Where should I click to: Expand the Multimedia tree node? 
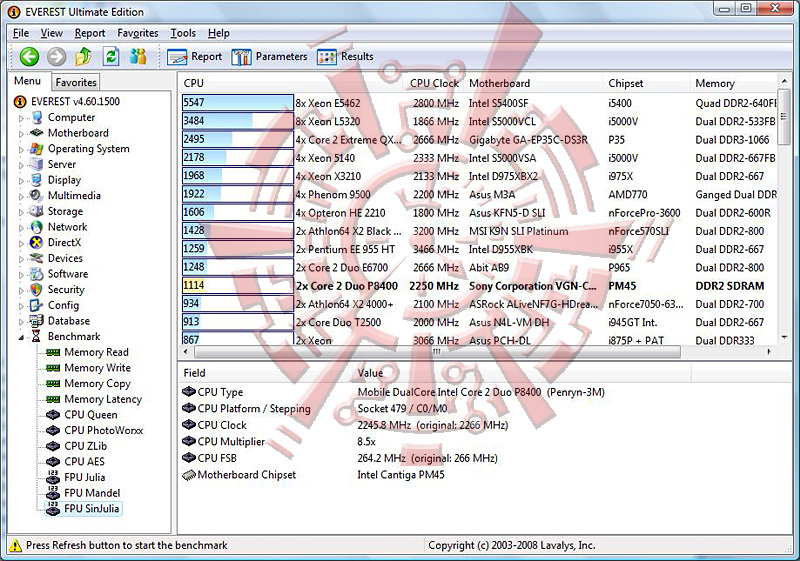(x=21, y=197)
